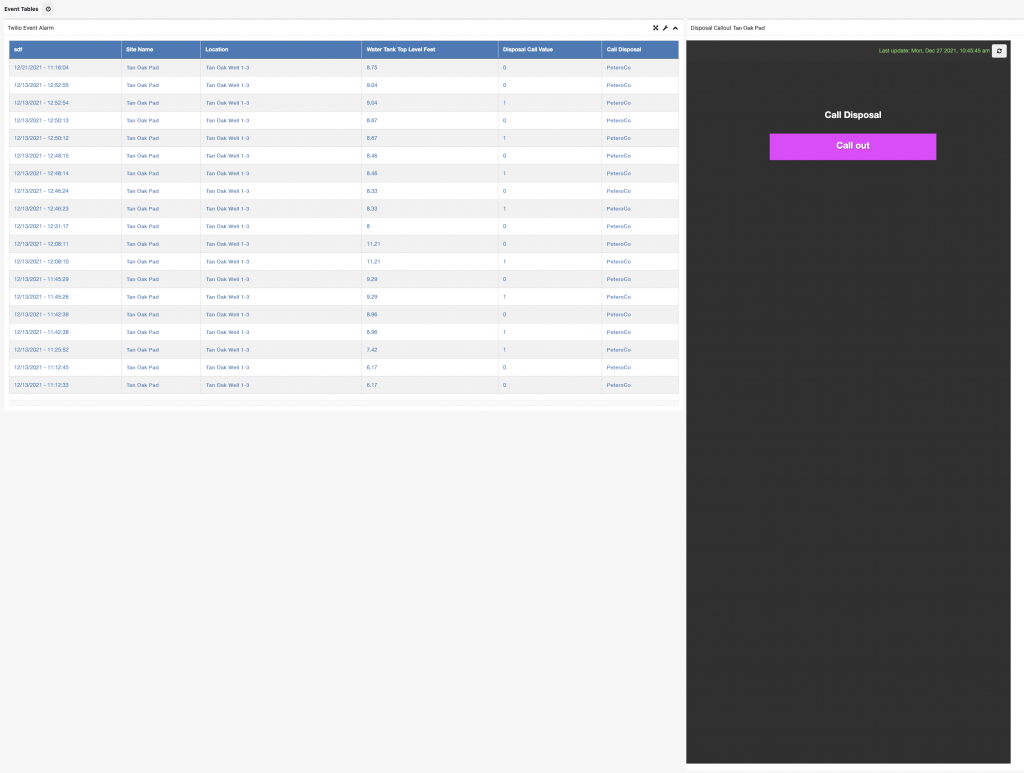1024x773 pixels.
Task: Open Twilio Event Alarm wrench settings
Action: [665, 28]
